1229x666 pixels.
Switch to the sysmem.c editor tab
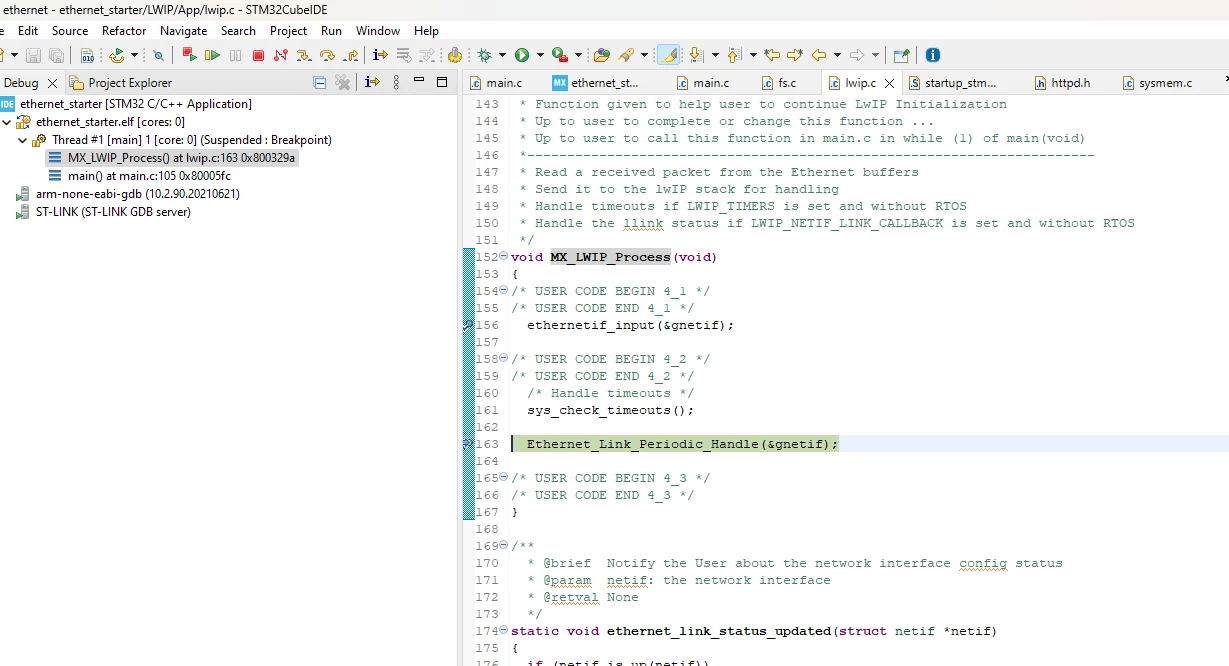tap(1157, 83)
